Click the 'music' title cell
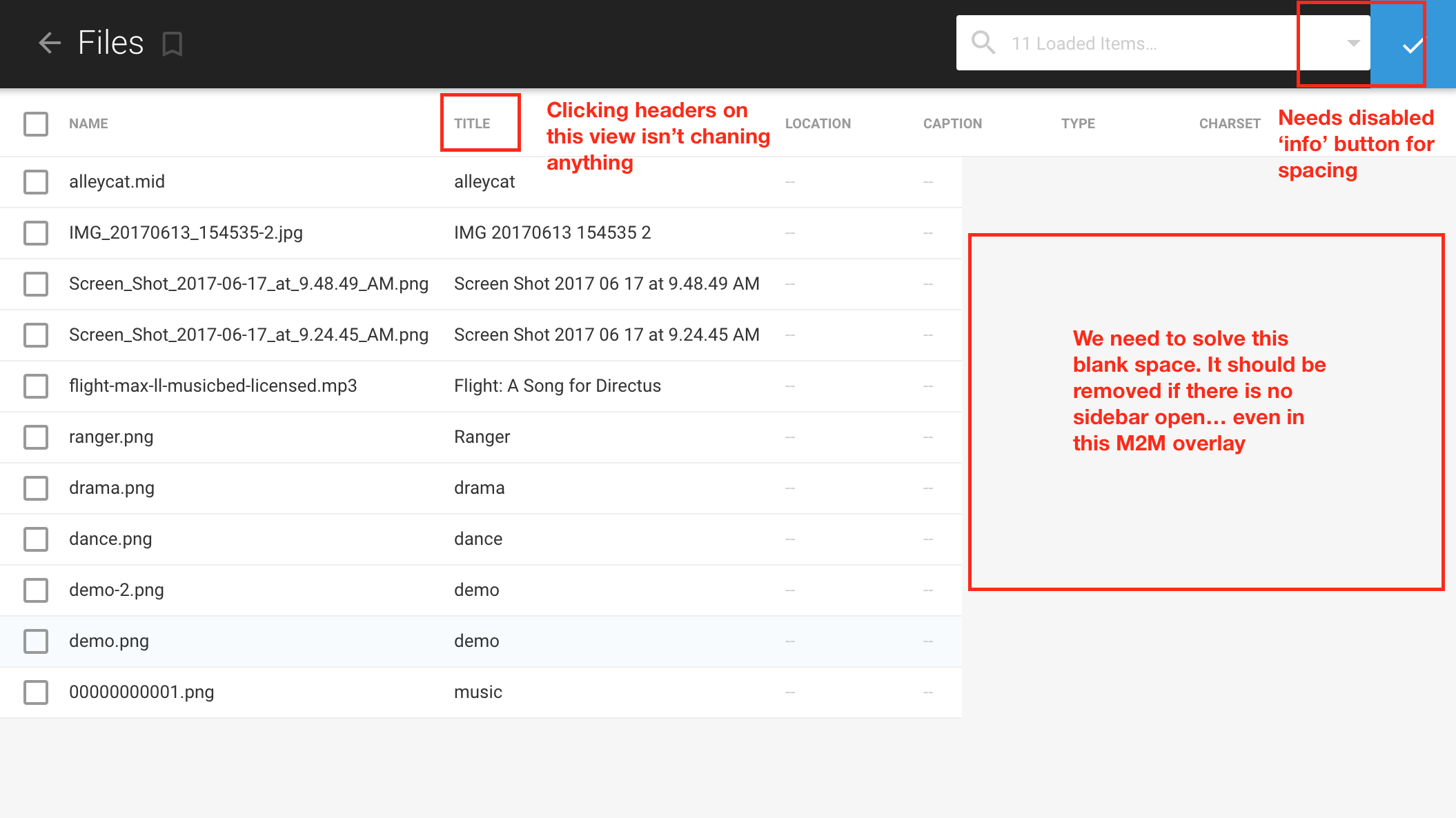Viewport: 1456px width, 818px height. [x=478, y=692]
